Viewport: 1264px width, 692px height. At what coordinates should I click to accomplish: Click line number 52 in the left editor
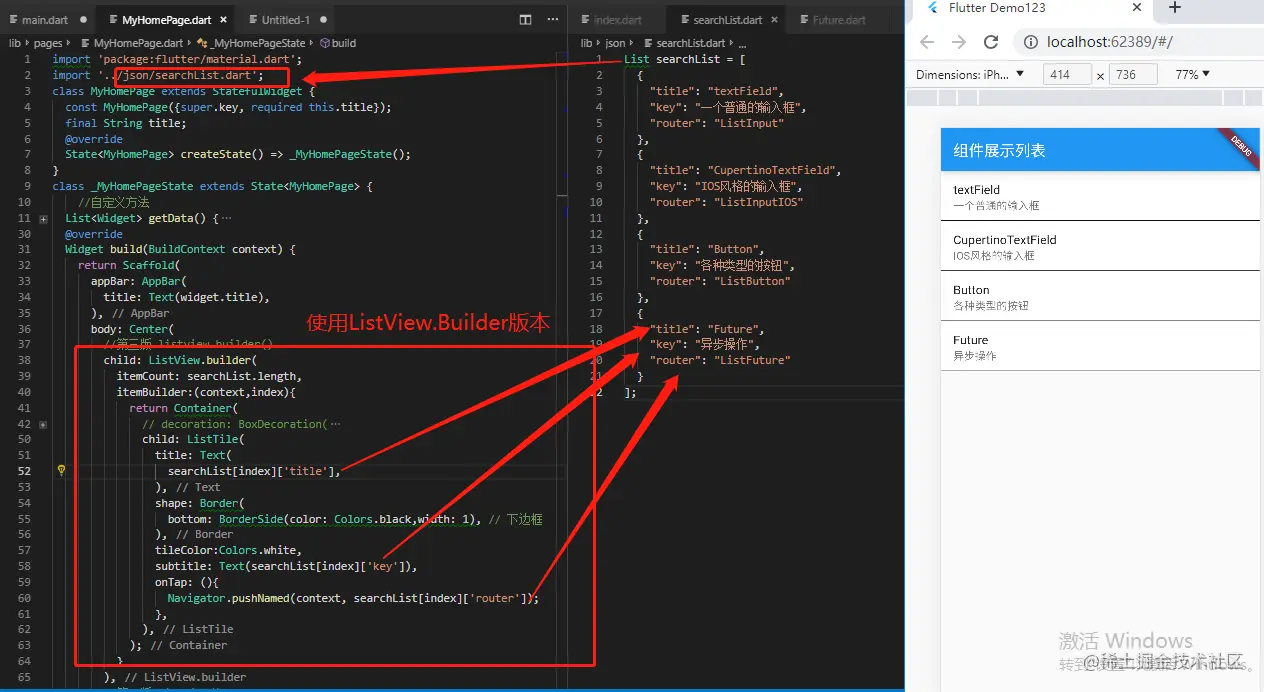tap(24, 471)
